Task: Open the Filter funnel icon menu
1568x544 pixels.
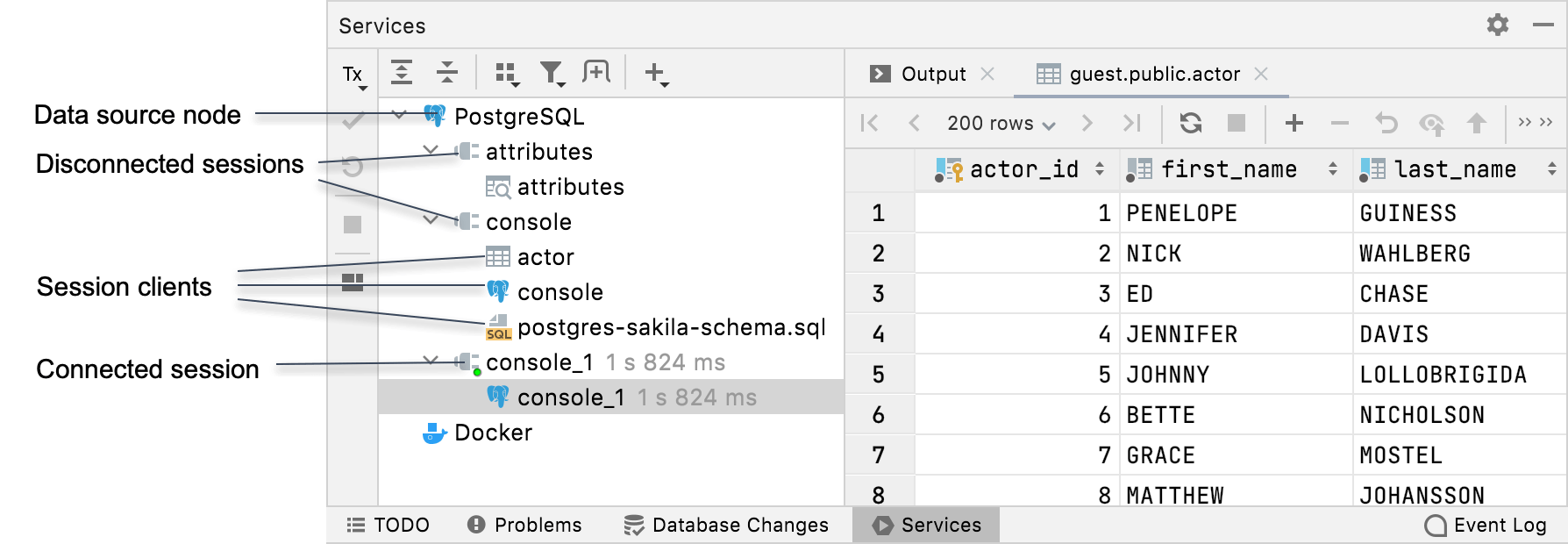Action: 552,74
